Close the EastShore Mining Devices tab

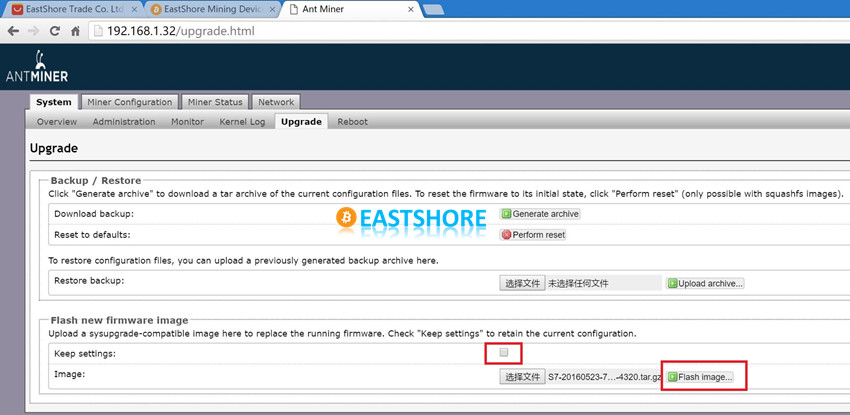click(272, 10)
